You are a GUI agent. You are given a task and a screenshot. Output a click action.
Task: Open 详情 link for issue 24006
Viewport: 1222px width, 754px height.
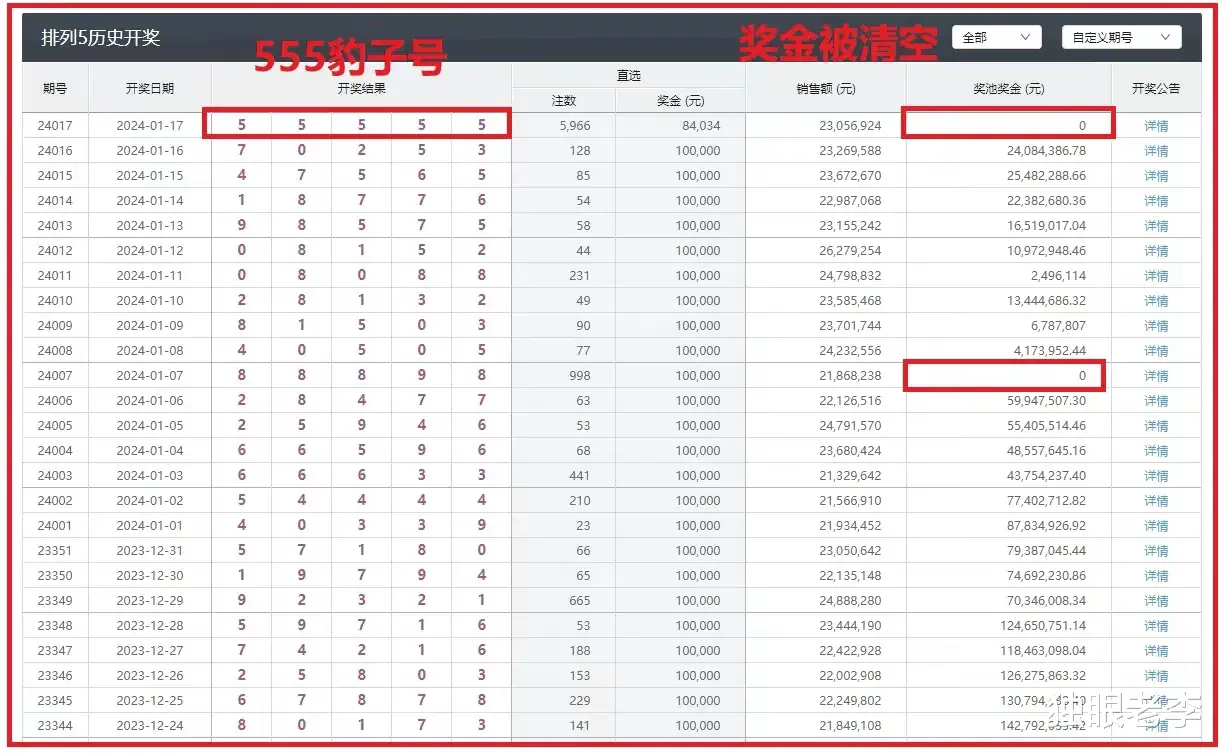click(1156, 401)
